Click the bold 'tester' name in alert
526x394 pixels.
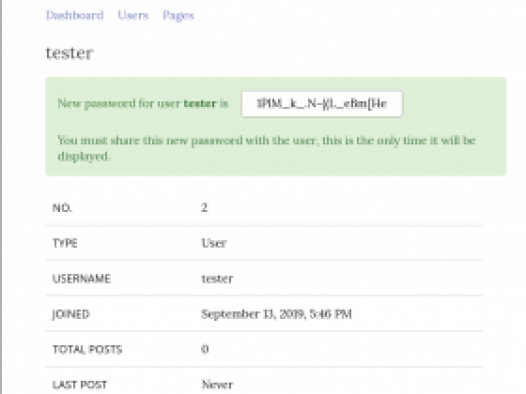(x=200, y=103)
